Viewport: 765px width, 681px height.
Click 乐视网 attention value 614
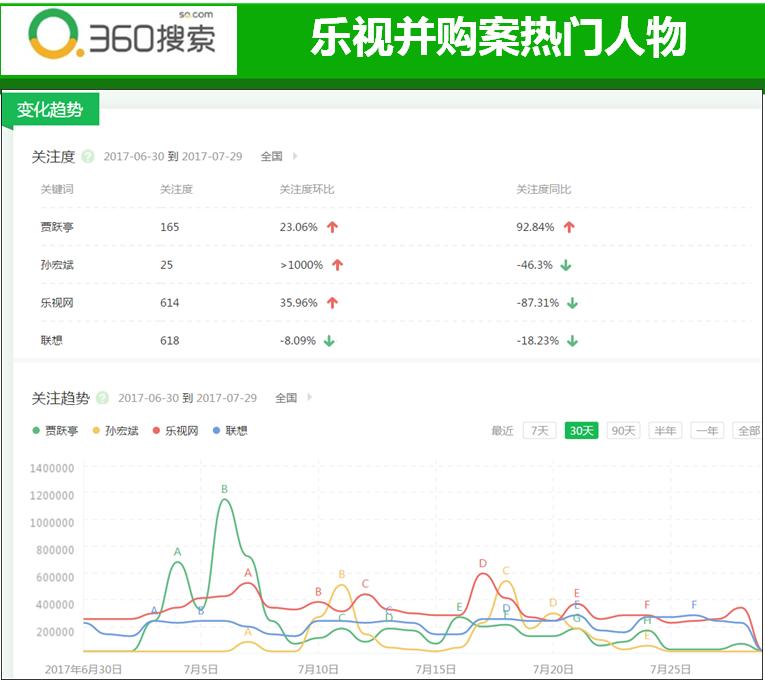click(x=169, y=303)
